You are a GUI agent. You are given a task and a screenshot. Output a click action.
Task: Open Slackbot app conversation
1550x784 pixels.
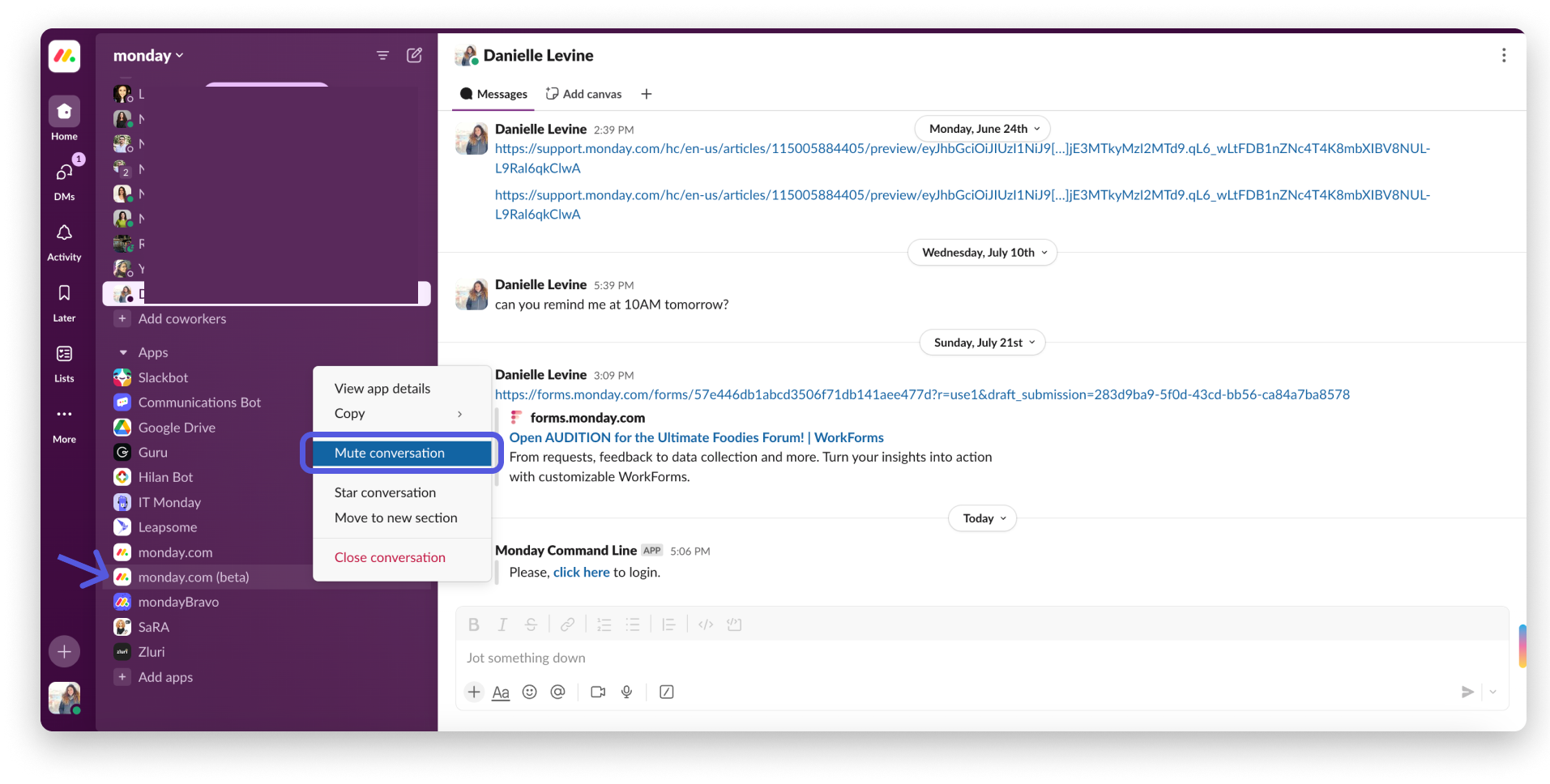(163, 377)
